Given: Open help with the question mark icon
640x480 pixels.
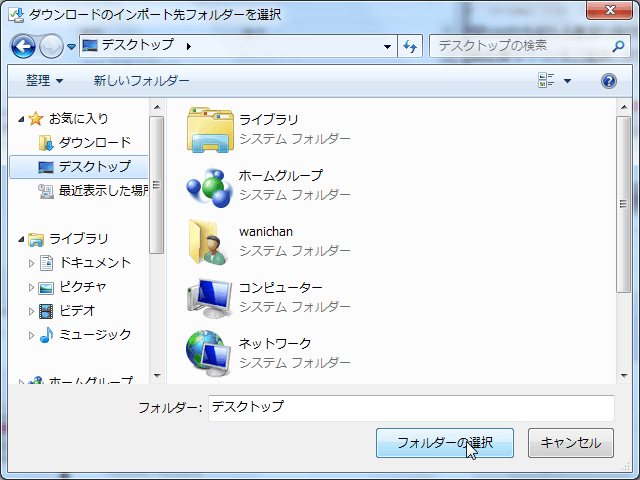Looking at the screenshot, I should (x=609, y=81).
